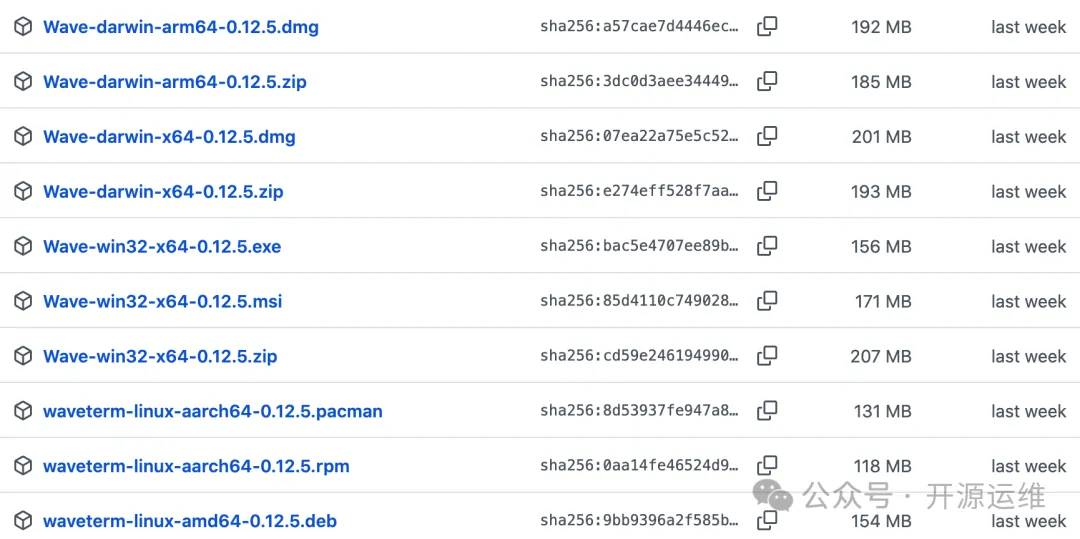Copy SHA256 hash for Wave-darwin-arm64-0.12.5.zip
The image size is (1080, 539).
[767, 82]
